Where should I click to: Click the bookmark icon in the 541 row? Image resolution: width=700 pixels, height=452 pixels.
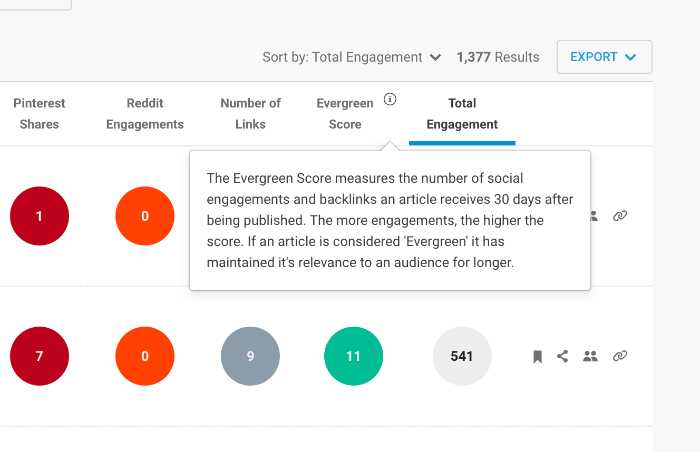tap(538, 356)
